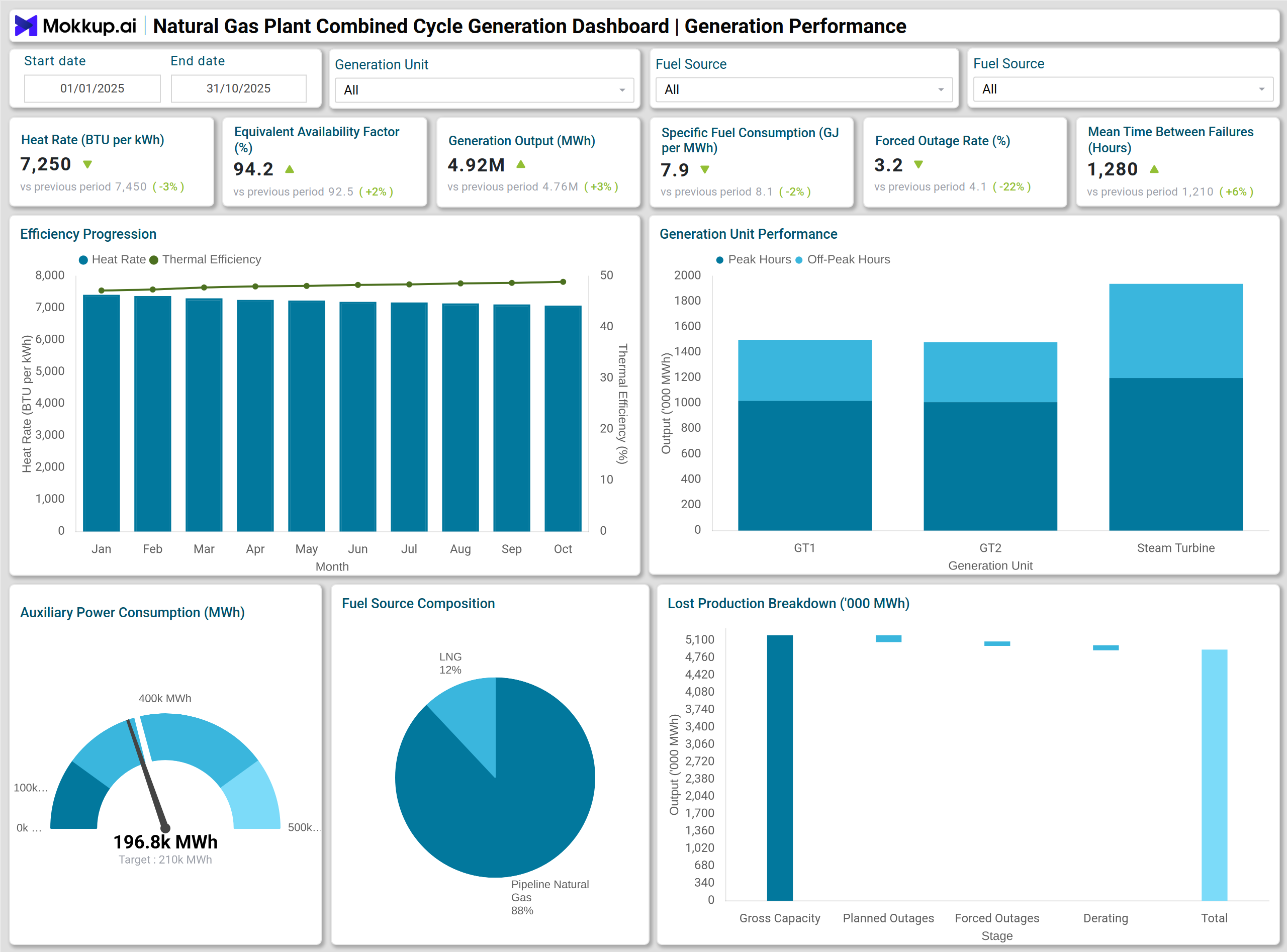Select GT2 Peak Hours bar segment
Viewport: 1287px width, 952px height.
991,466
